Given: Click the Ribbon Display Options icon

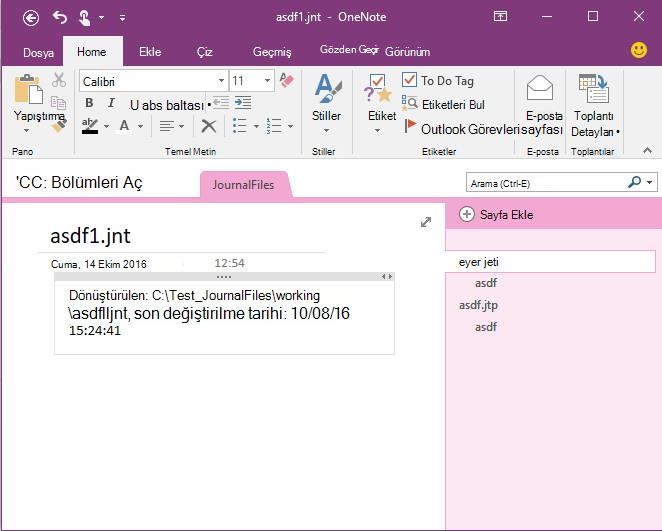Looking at the screenshot, I should pyautogui.click(x=500, y=16).
